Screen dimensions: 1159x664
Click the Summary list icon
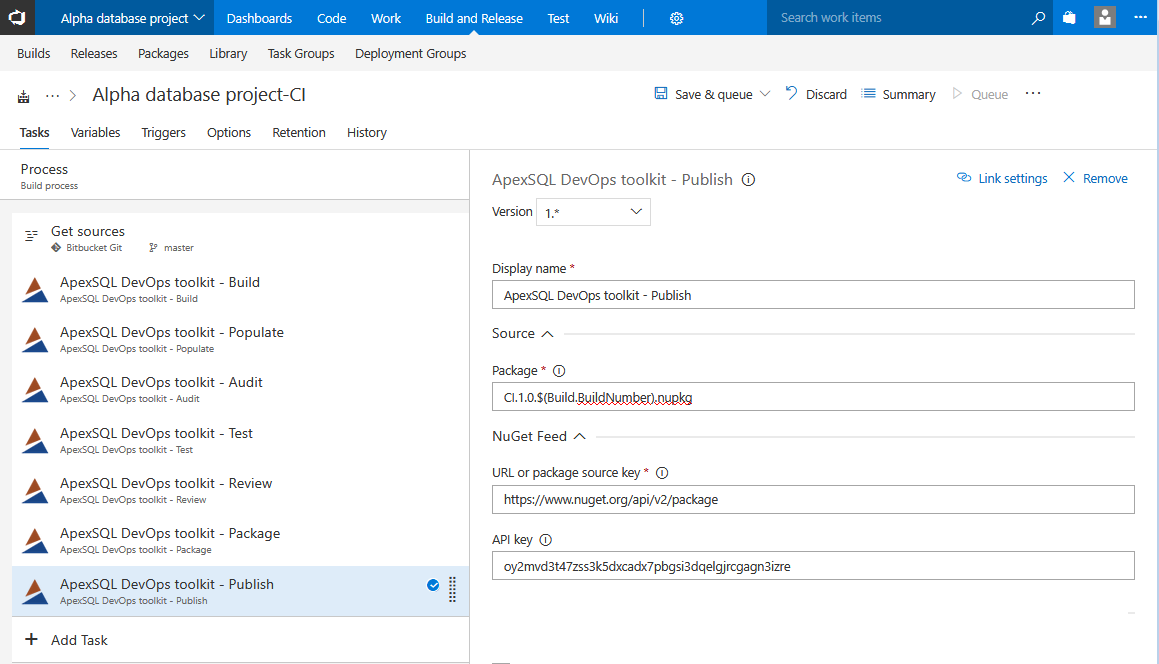pos(869,93)
